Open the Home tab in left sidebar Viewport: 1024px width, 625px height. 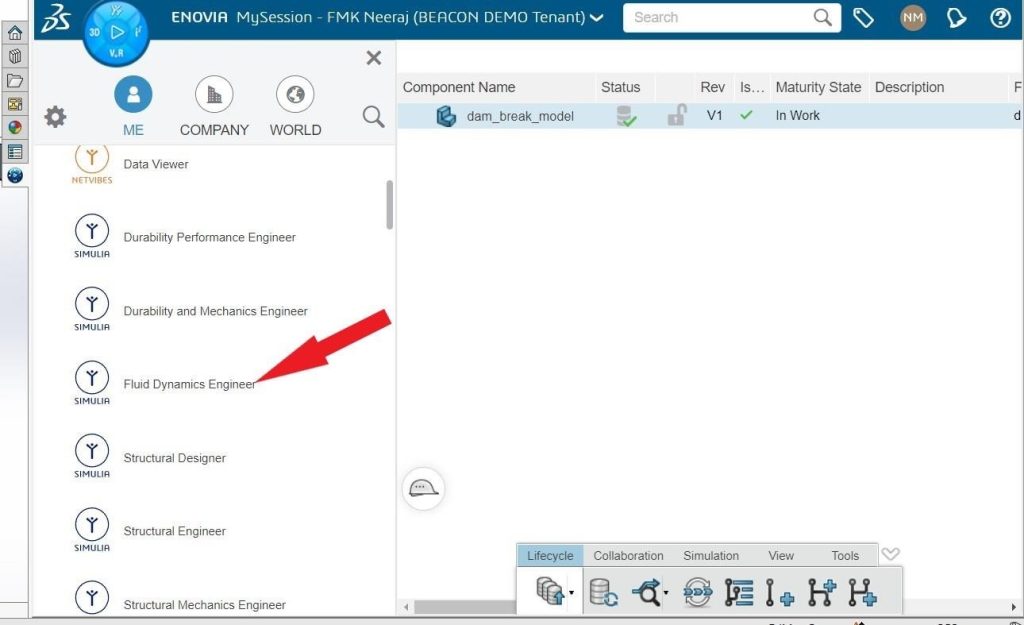14,33
